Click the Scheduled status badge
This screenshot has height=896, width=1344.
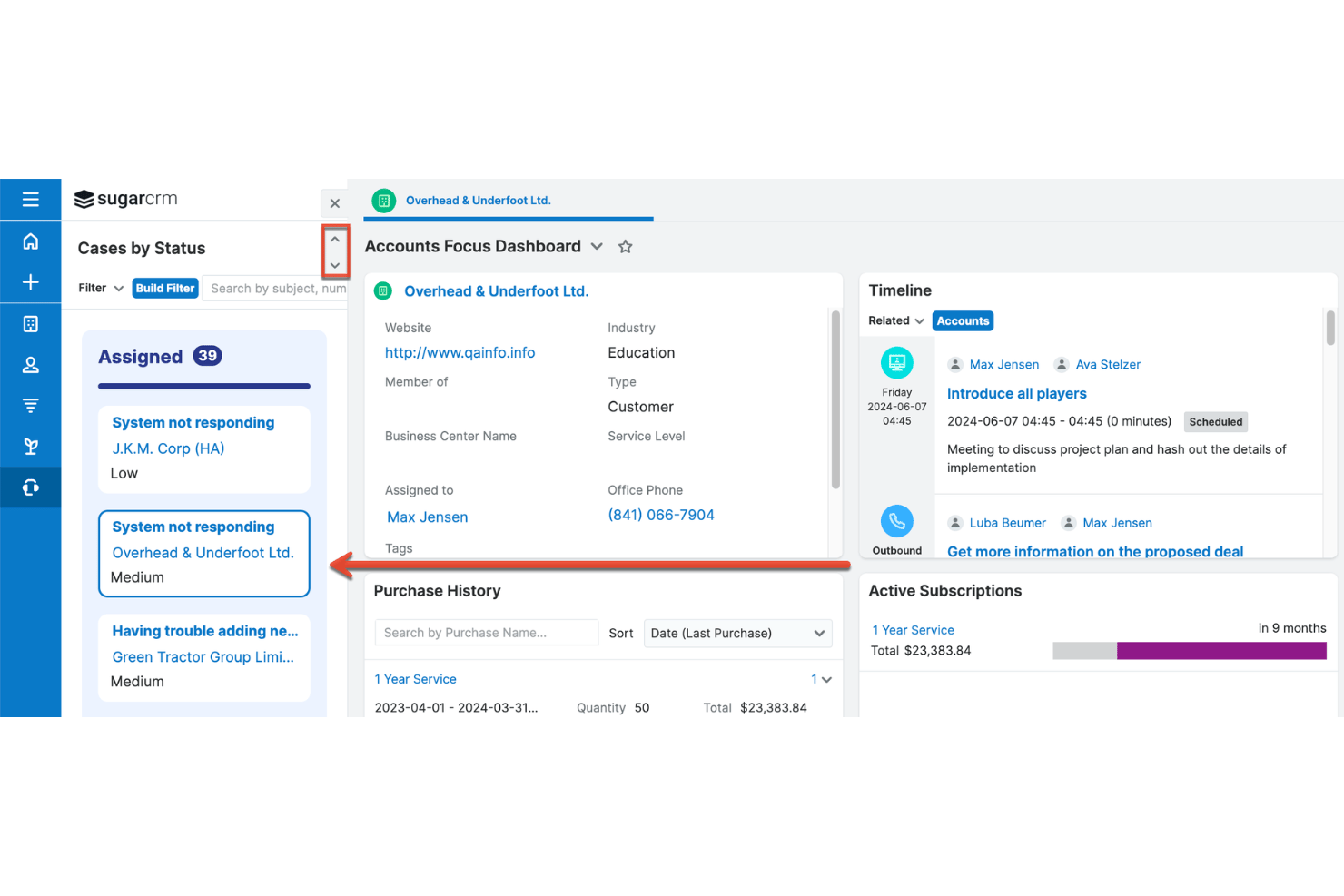(1216, 422)
